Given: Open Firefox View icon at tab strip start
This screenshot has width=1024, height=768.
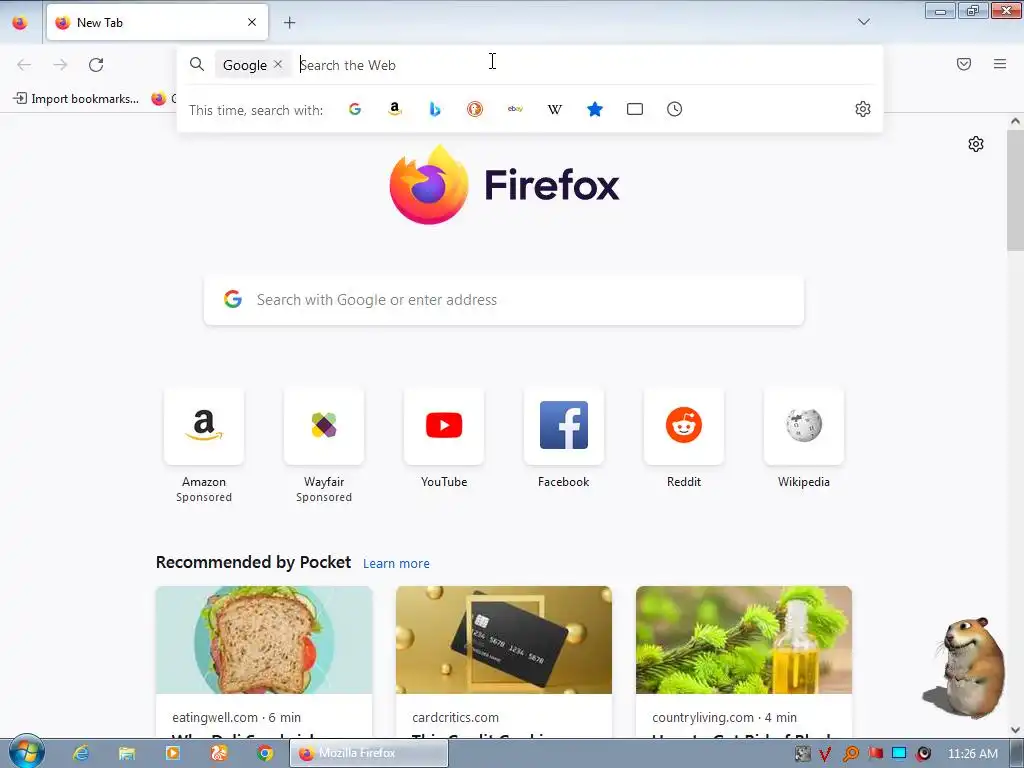Looking at the screenshot, I should click(20, 23).
